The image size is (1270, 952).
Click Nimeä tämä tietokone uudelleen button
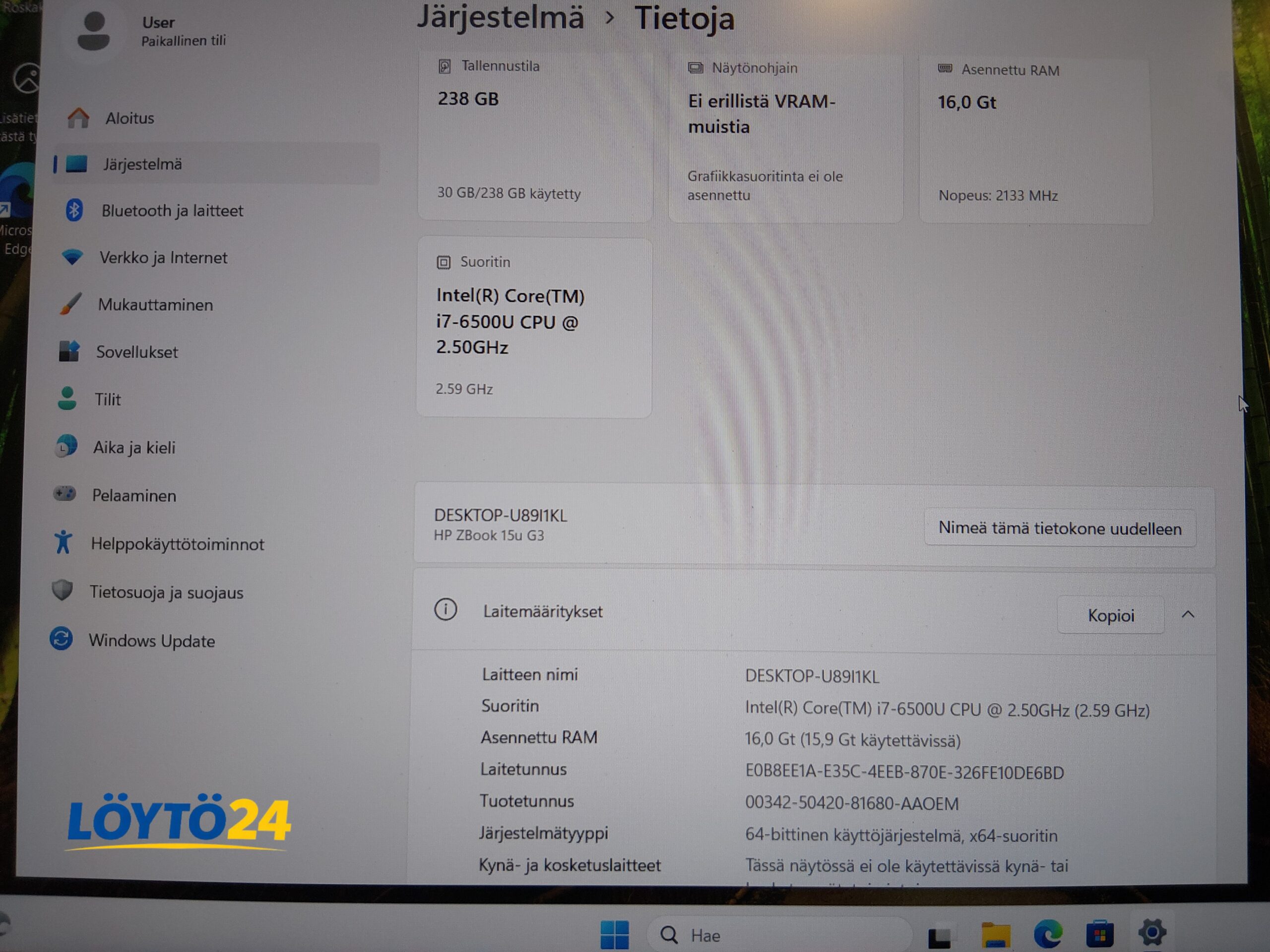click(1060, 529)
